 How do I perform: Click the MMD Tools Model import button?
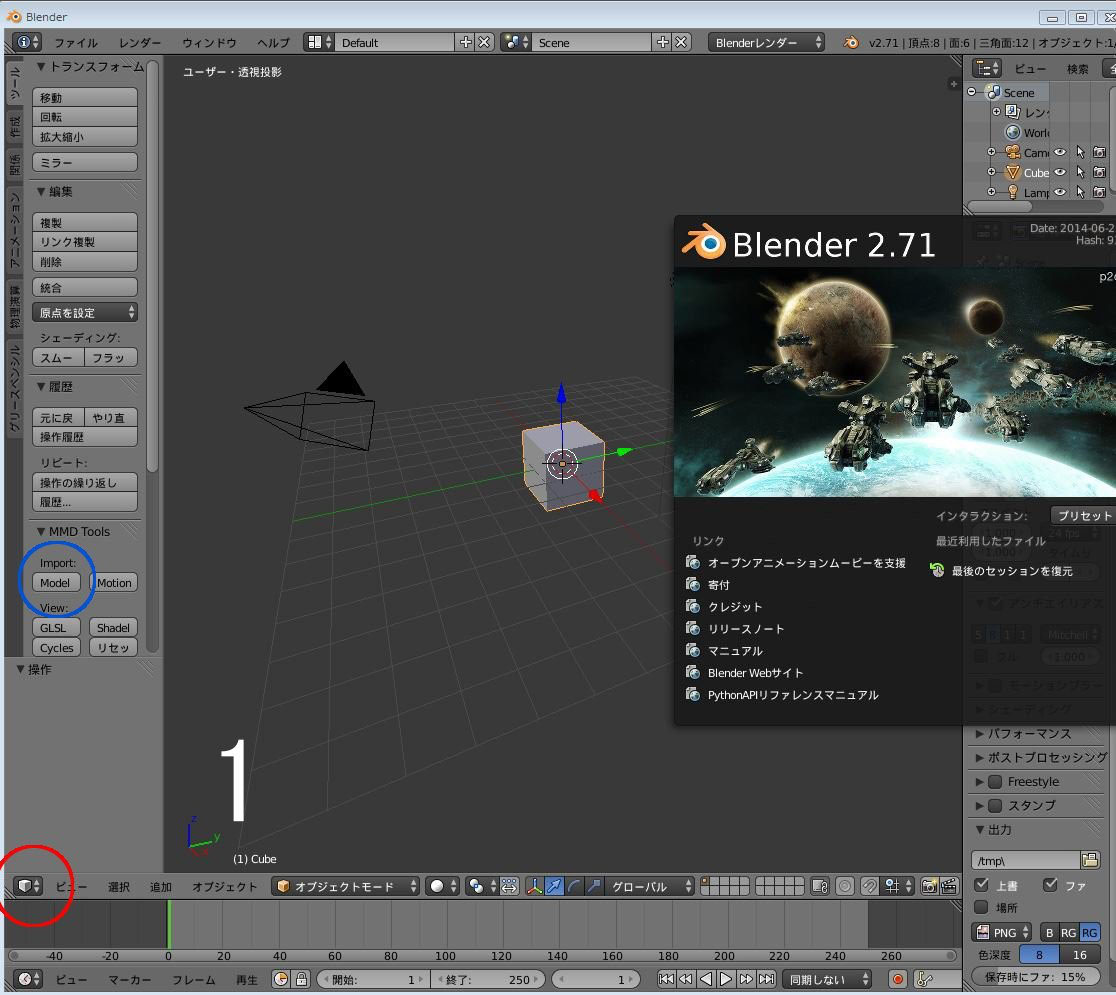click(x=55, y=583)
